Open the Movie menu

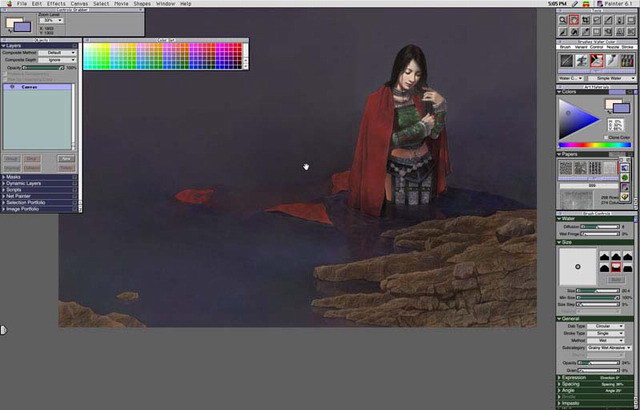(x=121, y=4)
